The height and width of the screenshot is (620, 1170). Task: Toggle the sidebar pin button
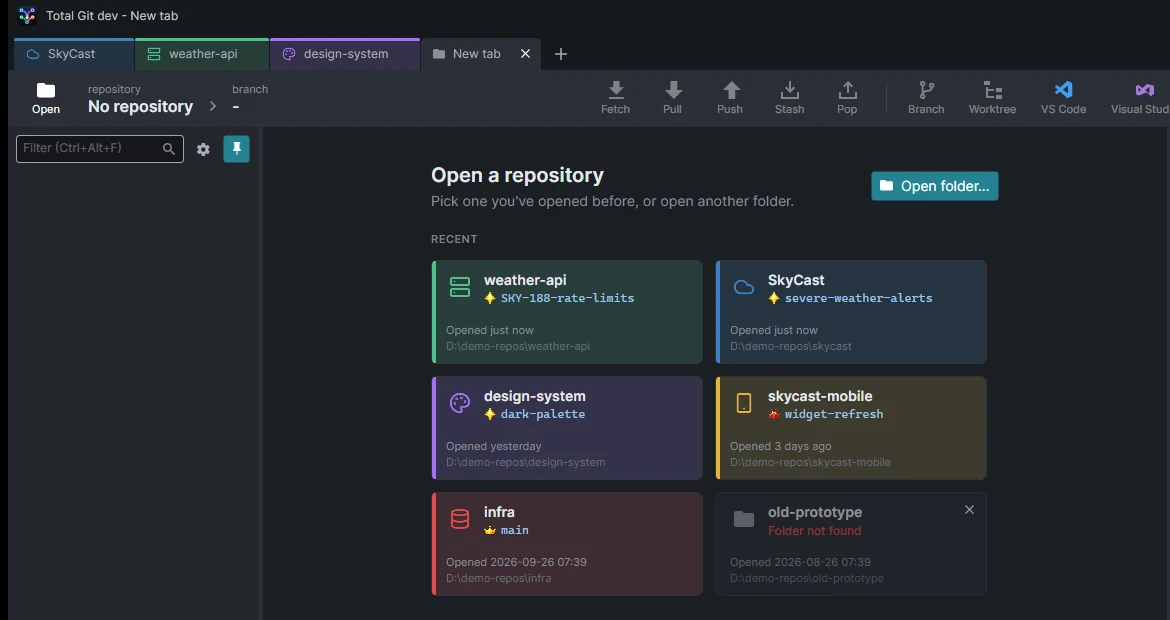point(237,148)
